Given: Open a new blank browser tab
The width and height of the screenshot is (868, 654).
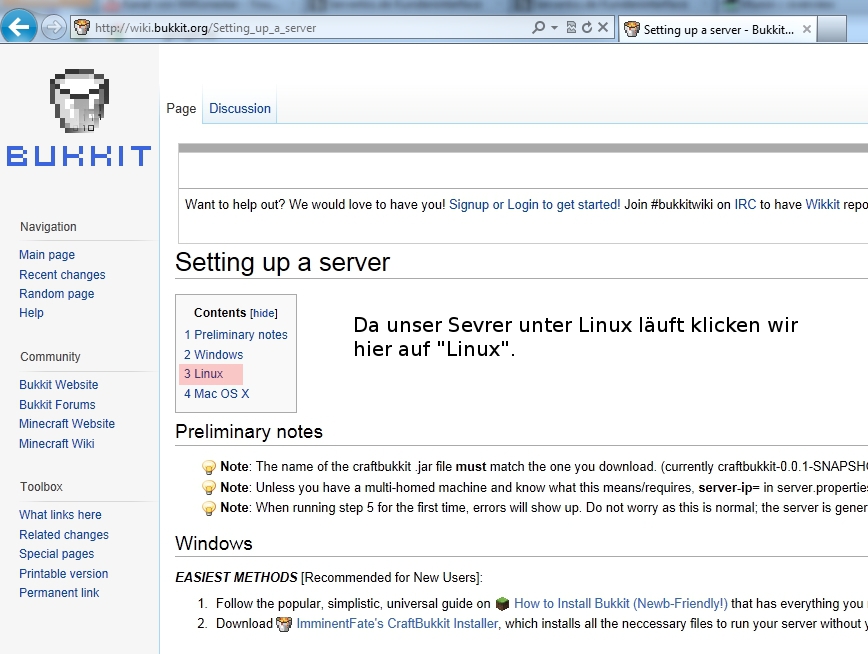Looking at the screenshot, I should click(831, 29).
